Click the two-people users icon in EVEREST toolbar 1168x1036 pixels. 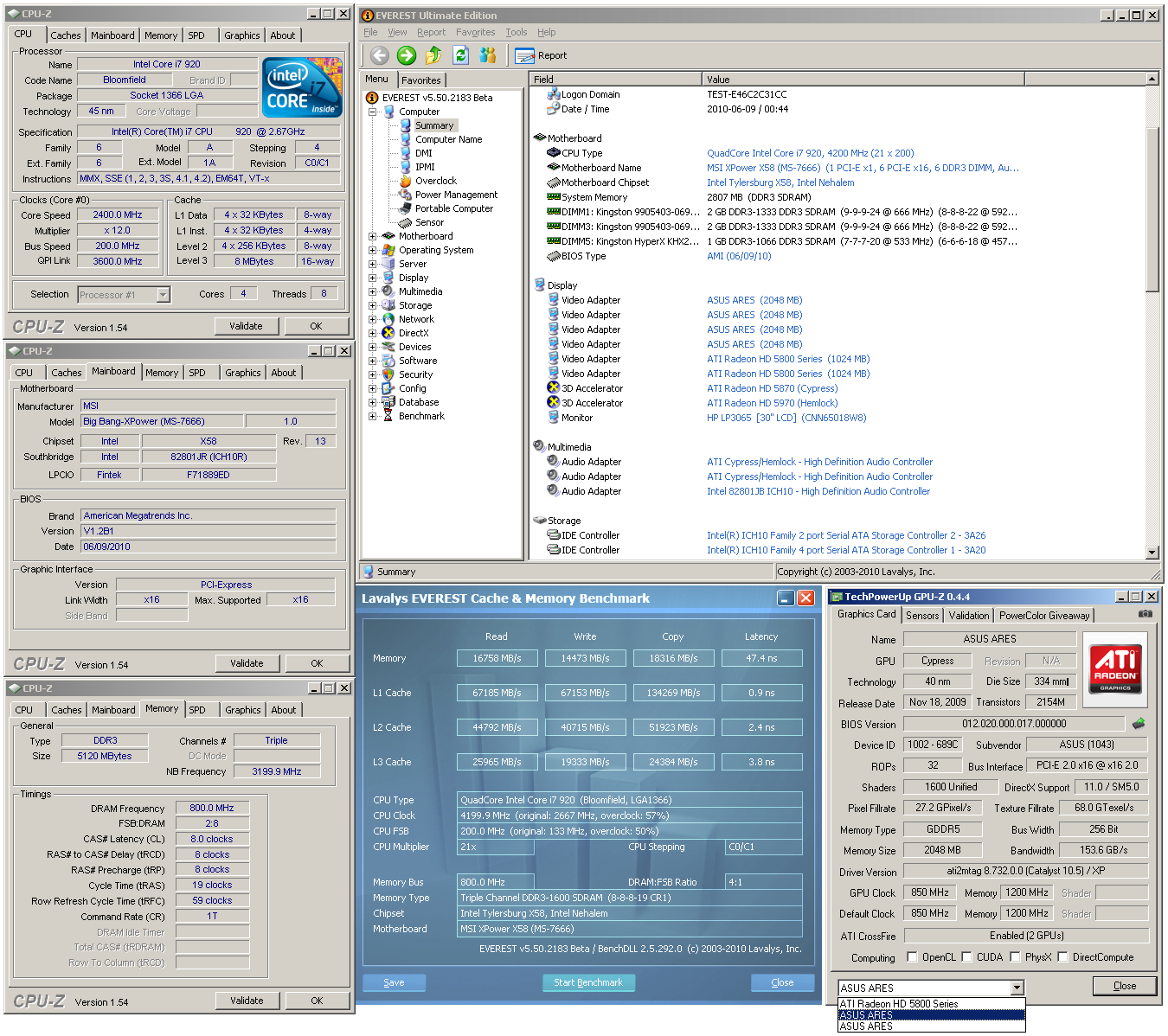(x=488, y=55)
